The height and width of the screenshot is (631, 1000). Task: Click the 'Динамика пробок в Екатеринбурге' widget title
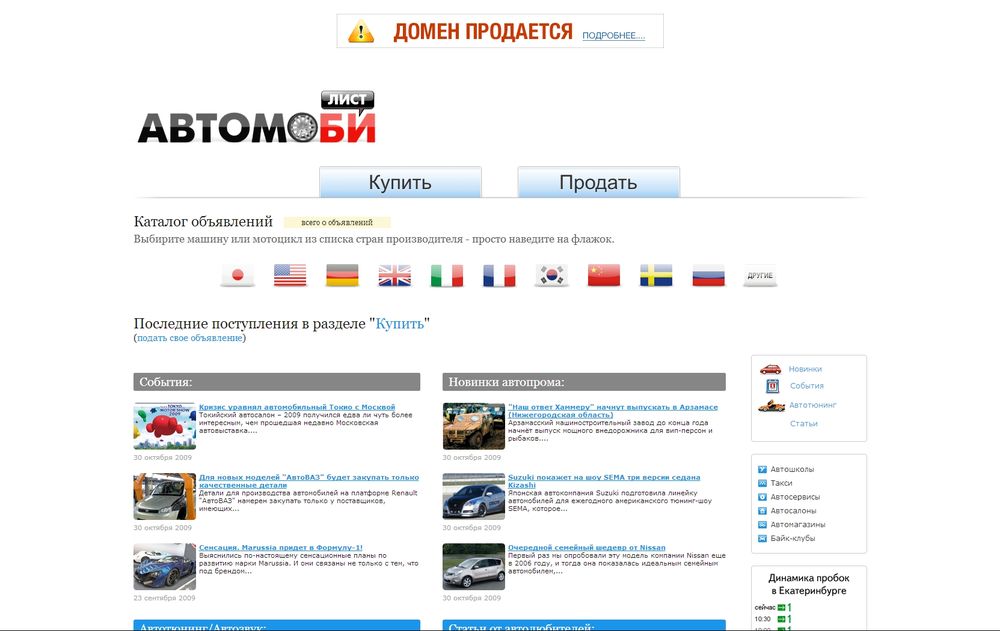click(809, 584)
